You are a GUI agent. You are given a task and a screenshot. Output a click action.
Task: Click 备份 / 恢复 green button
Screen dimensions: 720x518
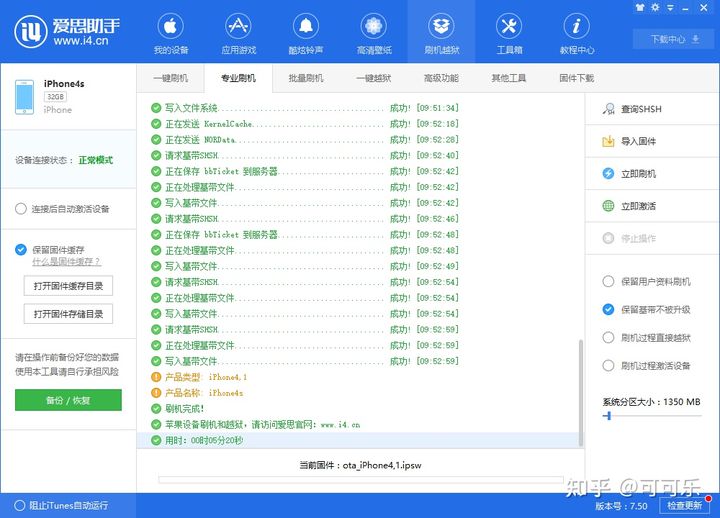[68, 400]
